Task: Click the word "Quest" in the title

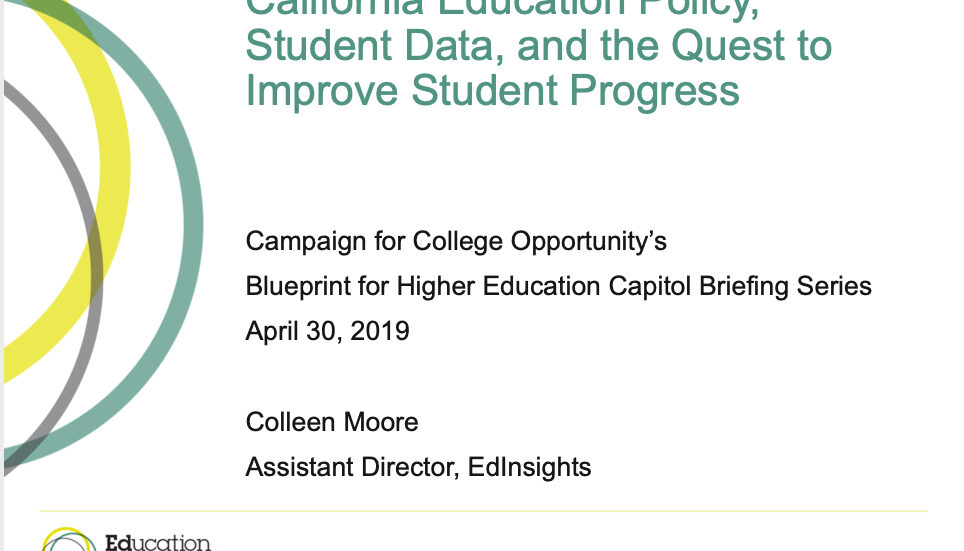Action: coord(717,46)
